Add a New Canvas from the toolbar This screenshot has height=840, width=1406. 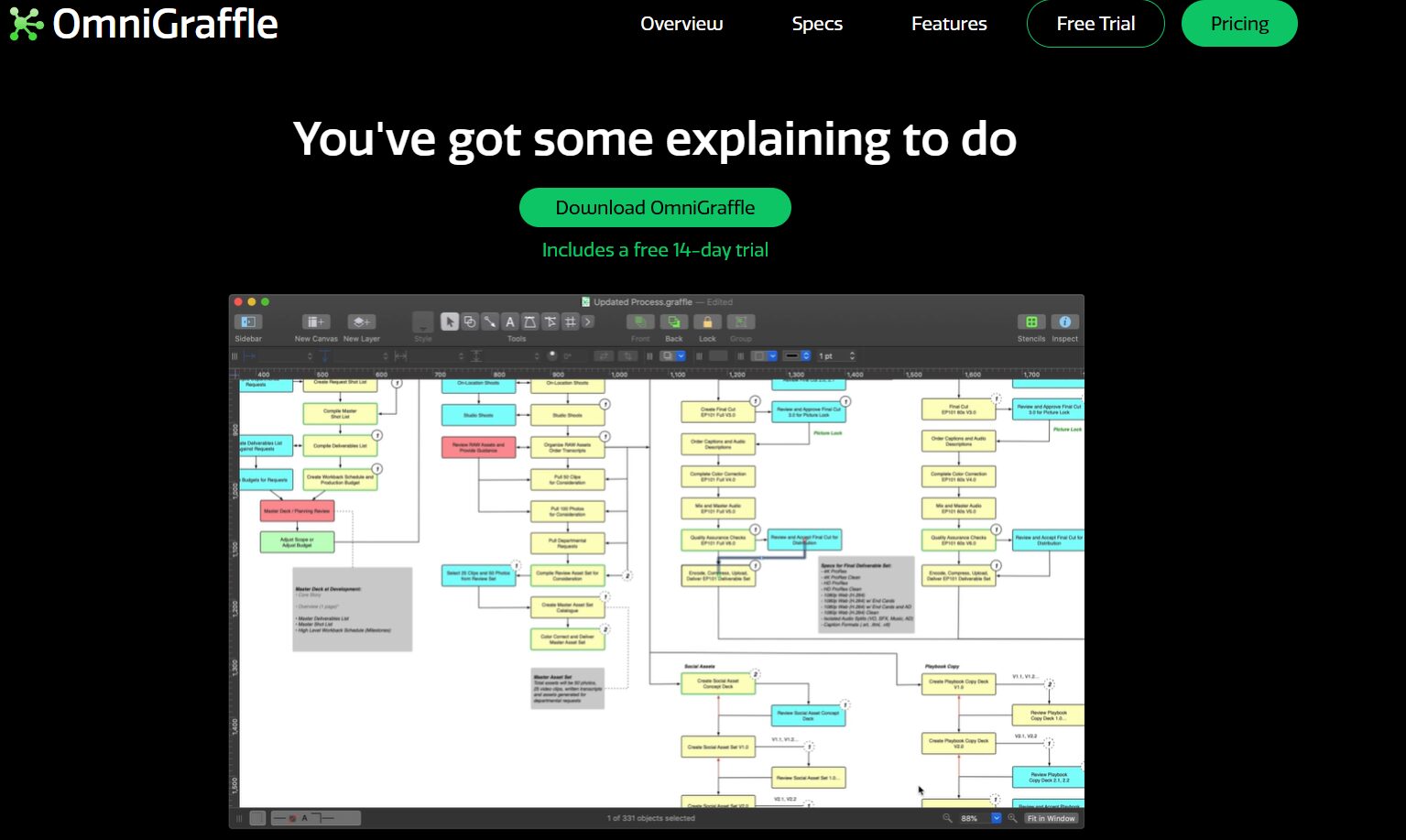coord(315,322)
